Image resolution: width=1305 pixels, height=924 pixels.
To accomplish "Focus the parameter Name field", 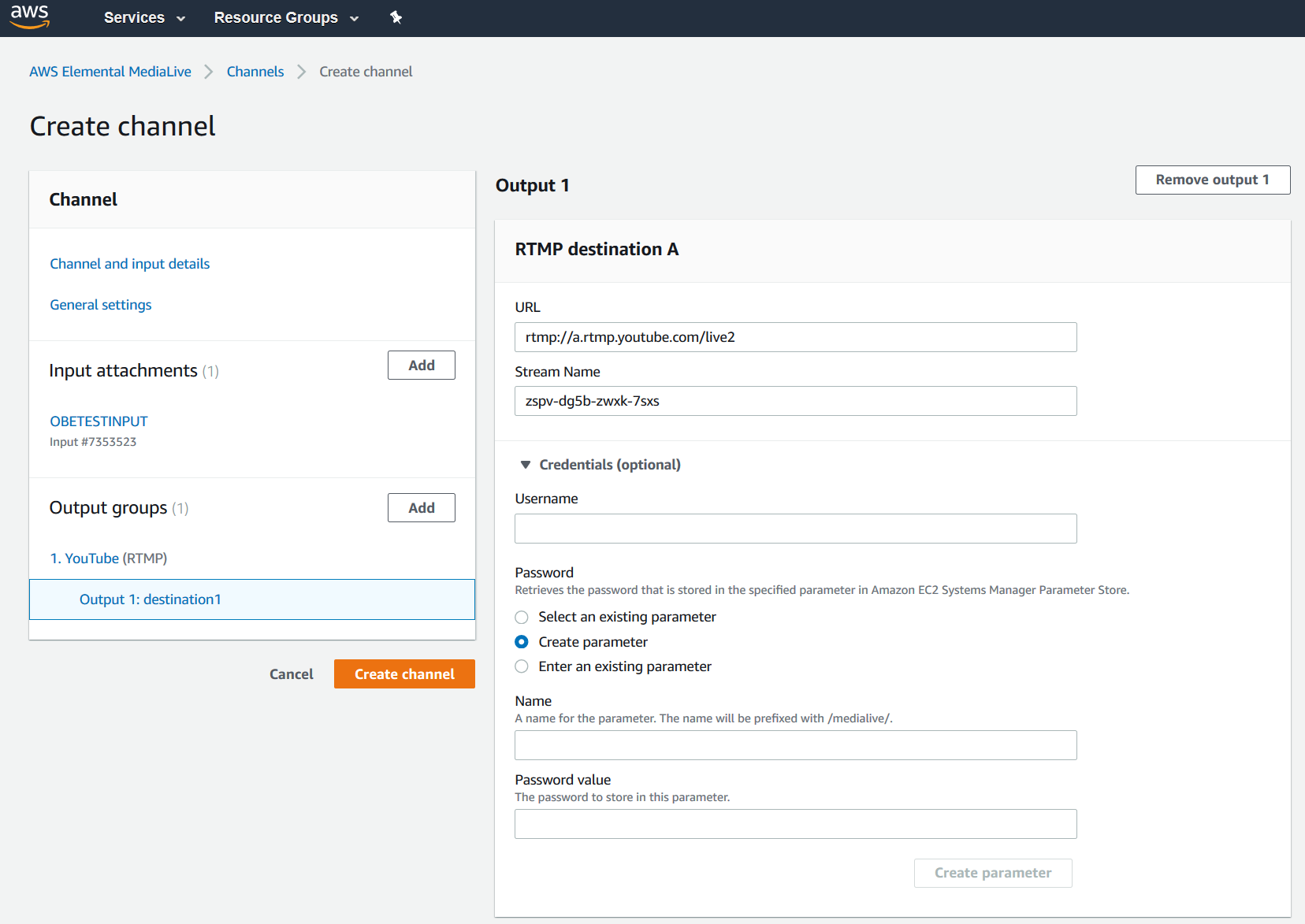I will pyautogui.click(x=796, y=745).
